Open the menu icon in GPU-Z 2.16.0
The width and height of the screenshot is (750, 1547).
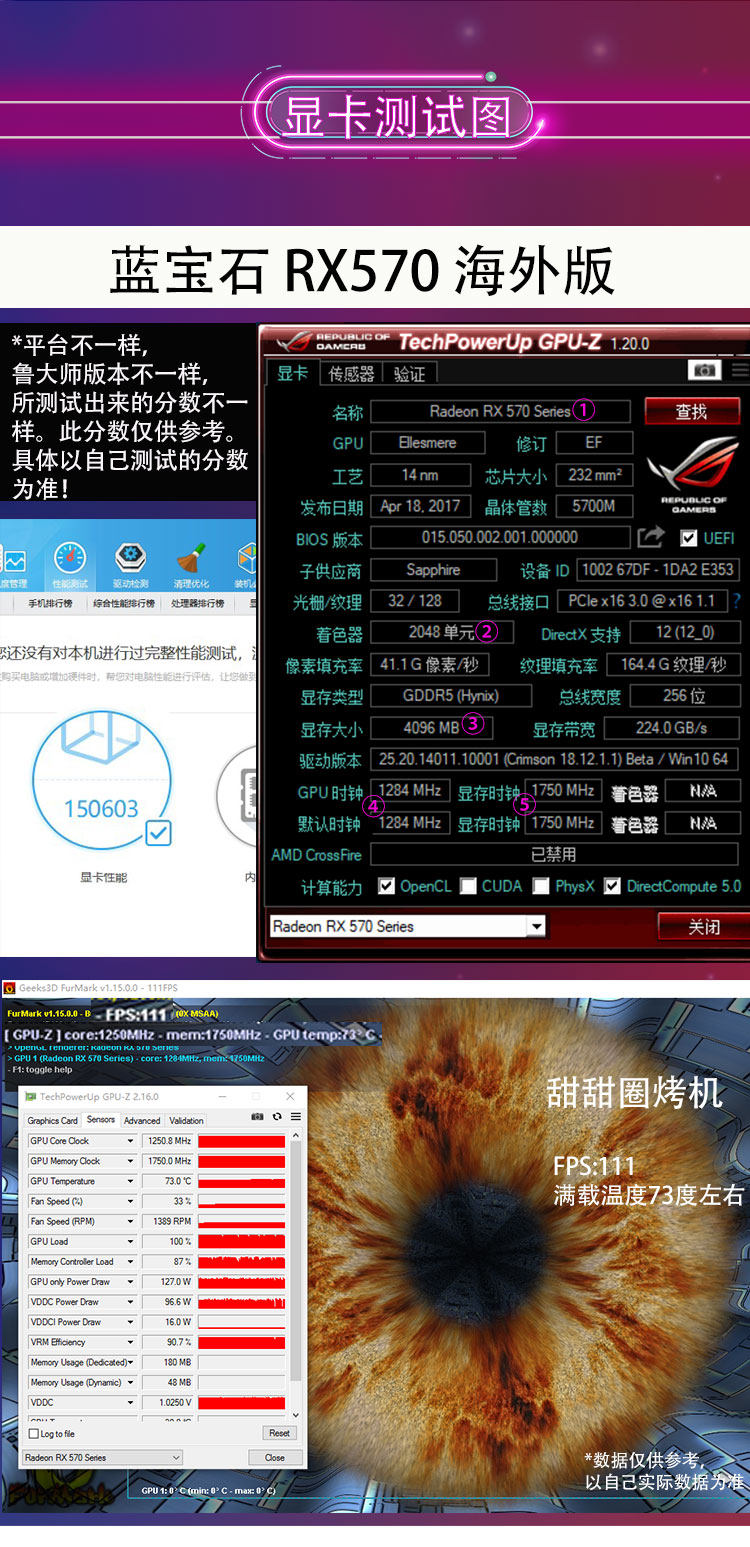tap(296, 1116)
